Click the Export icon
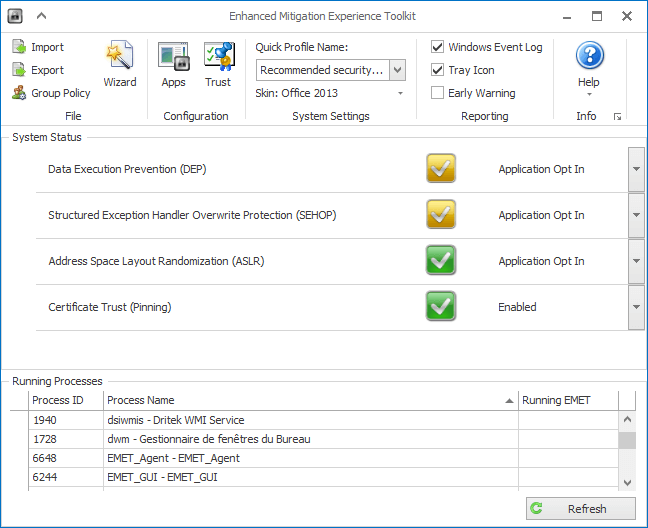Screen dimensions: 648x528 tap(20, 70)
